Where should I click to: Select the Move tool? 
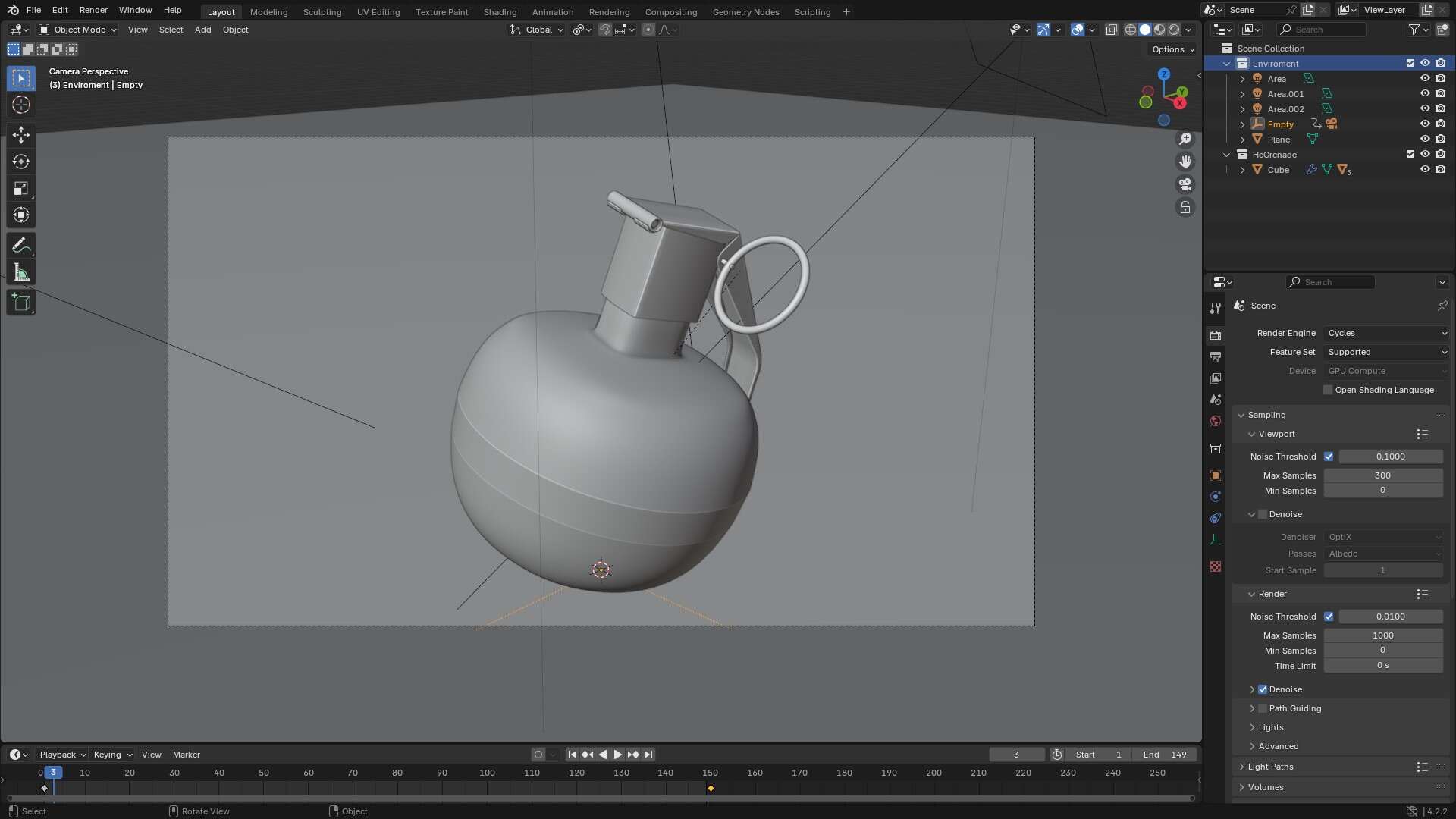(21, 135)
